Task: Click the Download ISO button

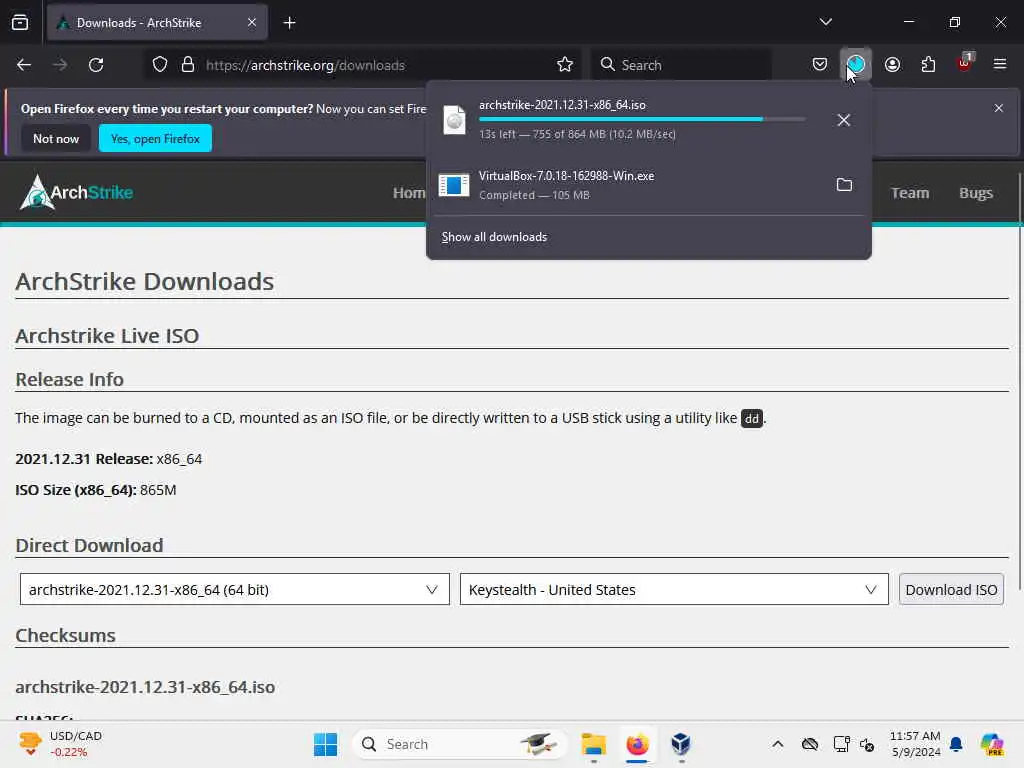Action: click(951, 589)
